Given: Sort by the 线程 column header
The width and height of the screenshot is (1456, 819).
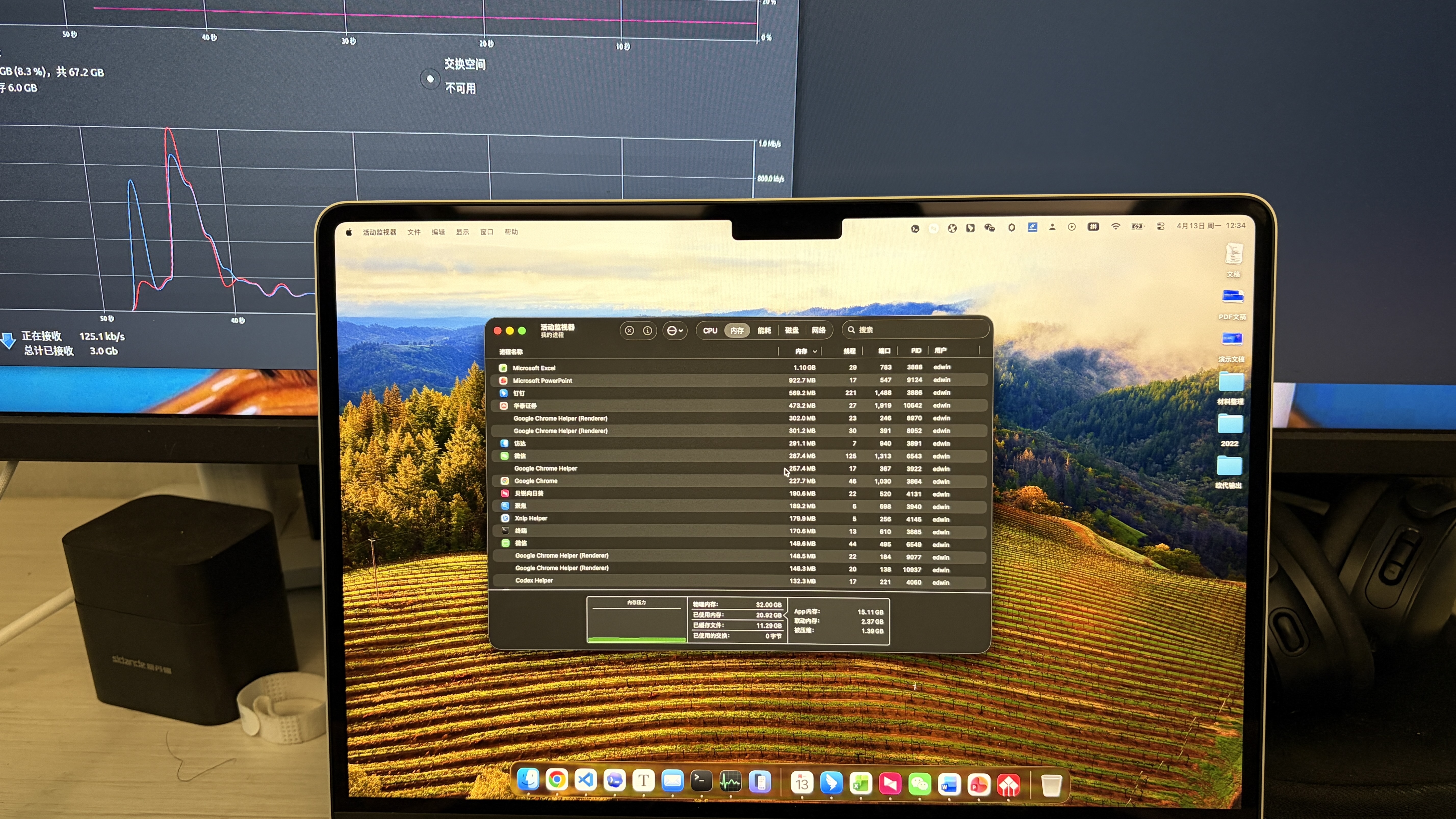Looking at the screenshot, I should click(849, 351).
